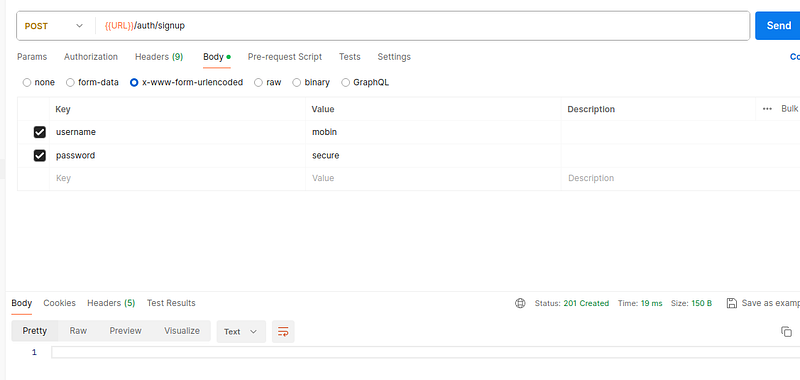Select the binary body type
Image resolution: width=800 pixels, height=380 pixels.
(x=311, y=82)
